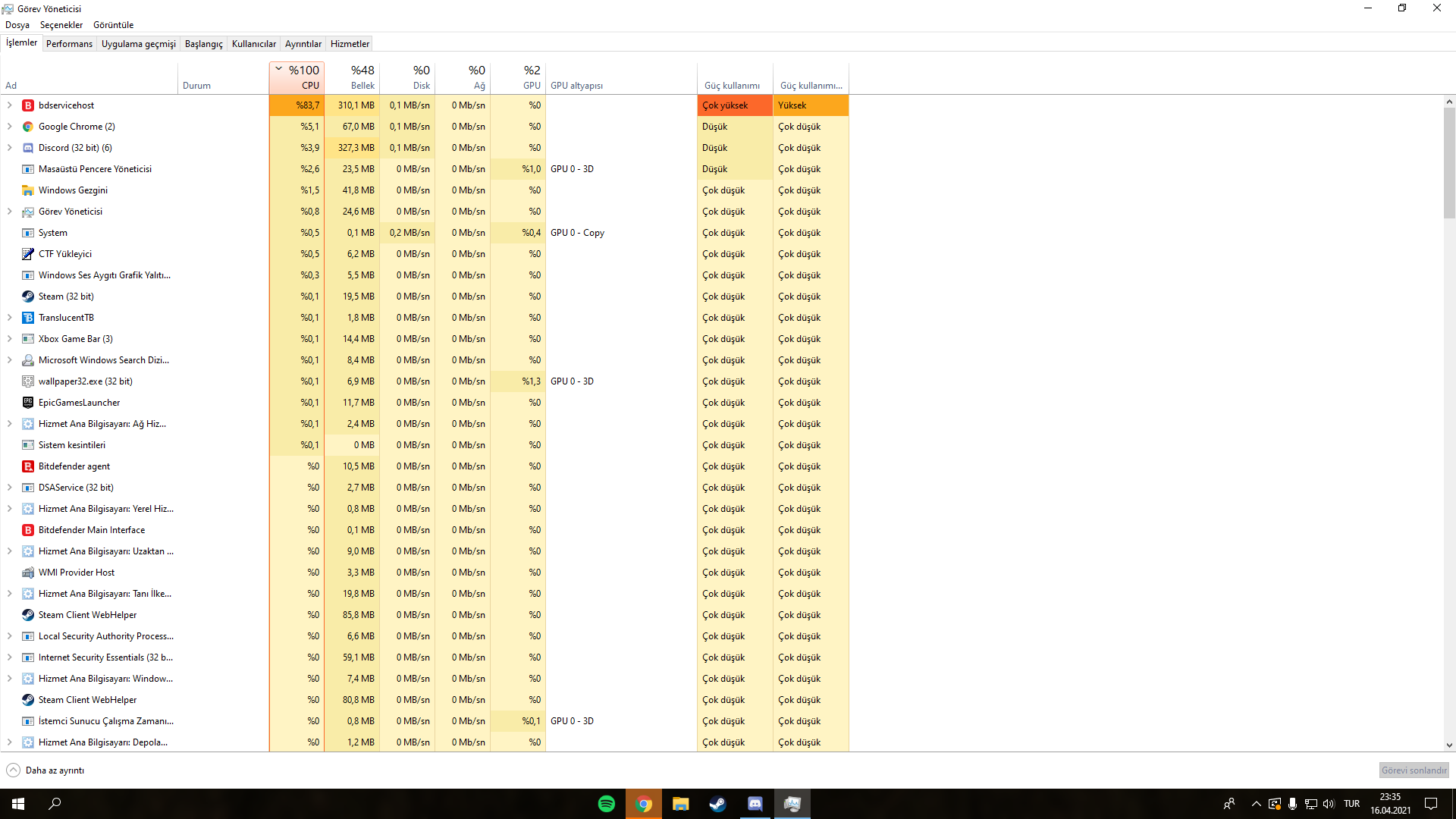
Task: Expand the Google Chrome (2) process group
Action: point(9,127)
